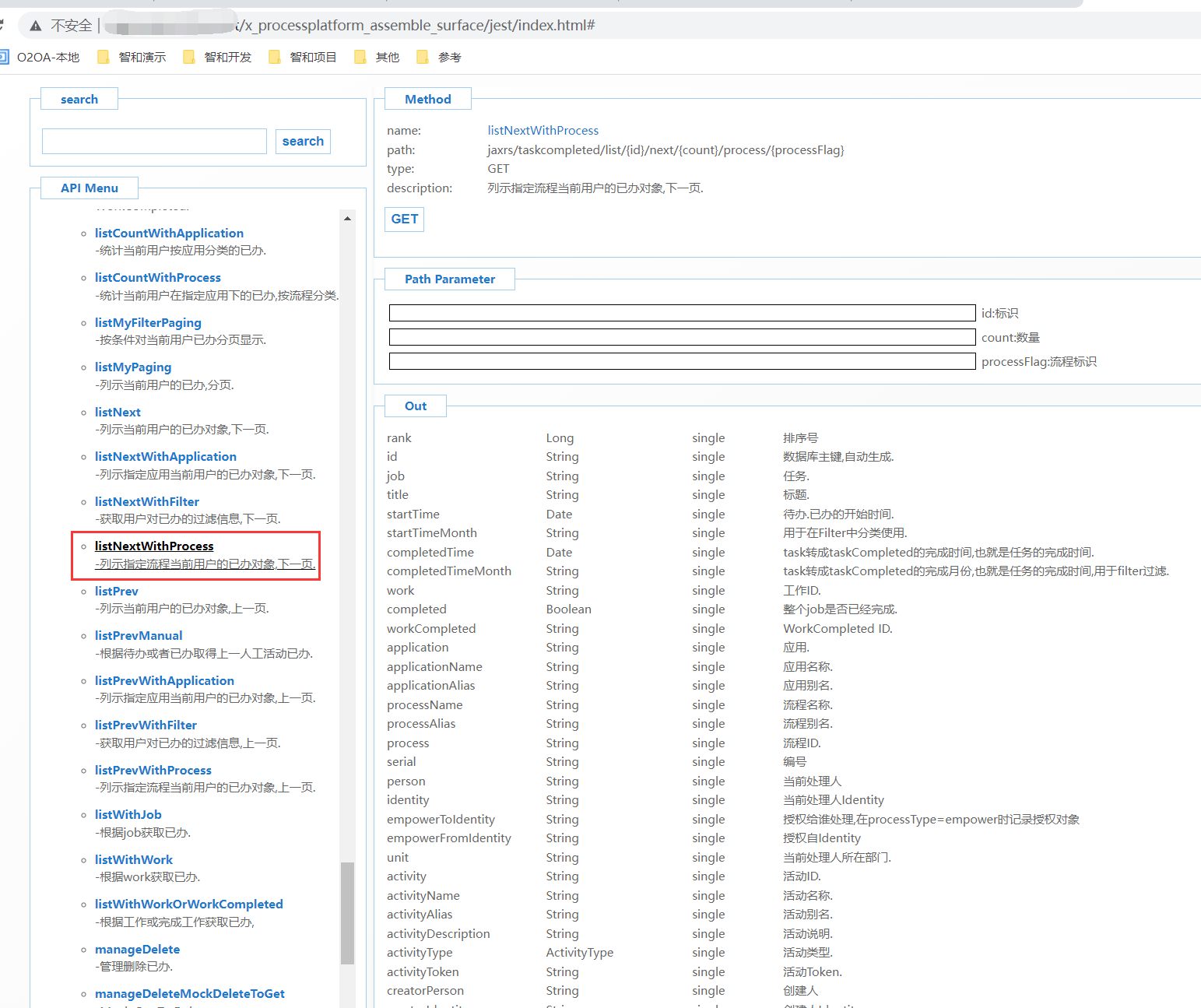Image resolution: width=1201 pixels, height=1008 pixels.
Task: Open the 参考 bookmark folder
Action: (x=440, y=57)
